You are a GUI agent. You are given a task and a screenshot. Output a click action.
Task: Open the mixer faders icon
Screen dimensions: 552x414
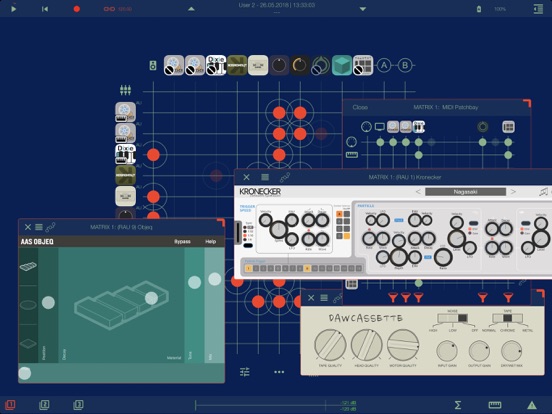(x=125, y=90)
